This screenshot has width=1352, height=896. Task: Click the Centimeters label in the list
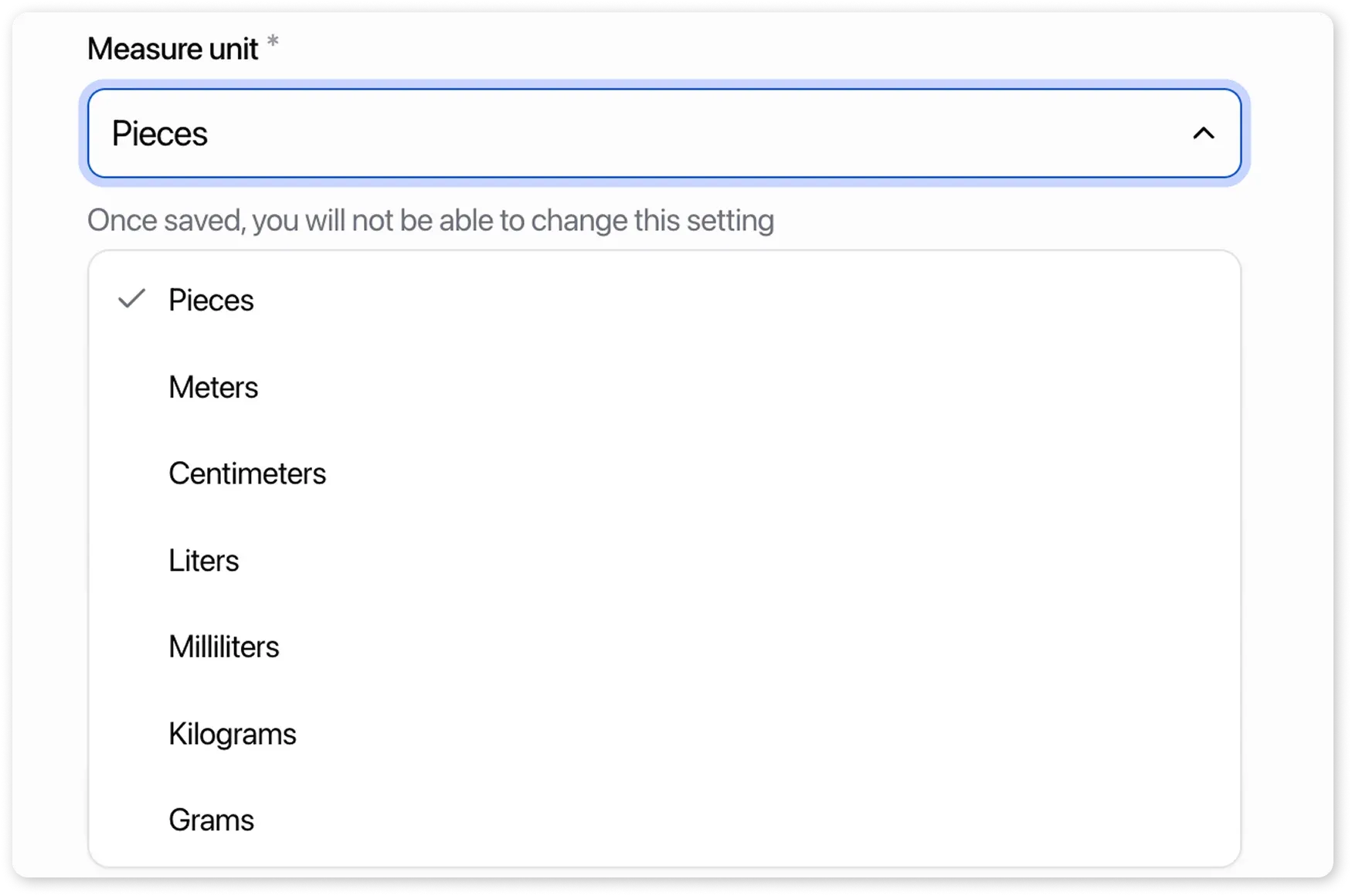[x=247, y=473]
